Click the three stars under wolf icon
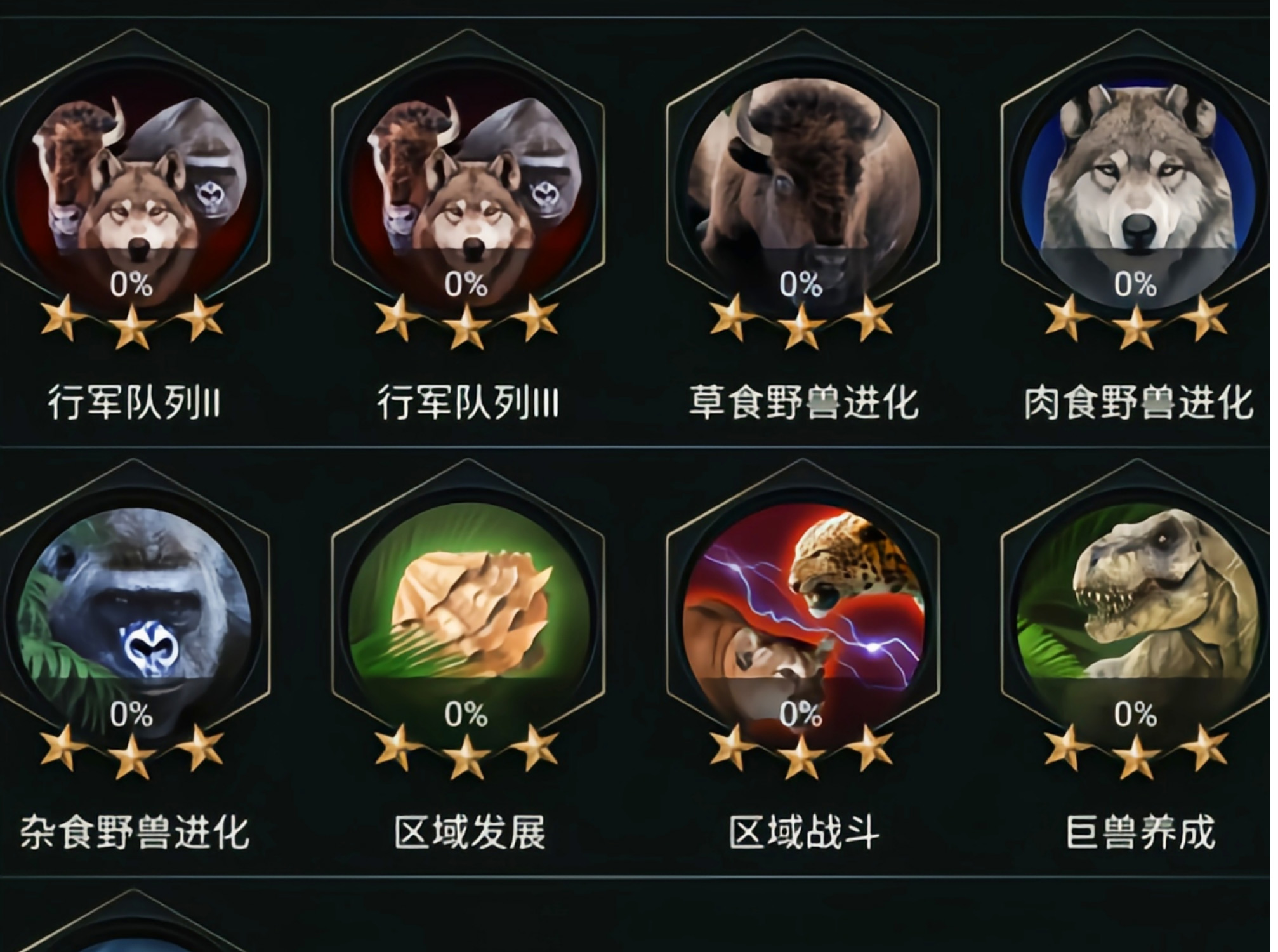Screen dimensions: 1278x952 (x=1136, y=322)
